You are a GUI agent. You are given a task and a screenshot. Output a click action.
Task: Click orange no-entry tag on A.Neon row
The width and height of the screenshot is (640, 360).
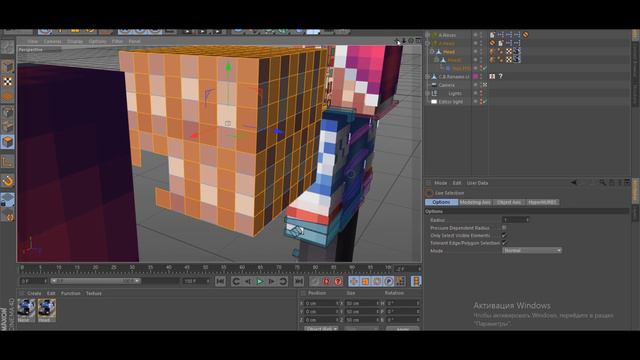[x=525, y=35]
